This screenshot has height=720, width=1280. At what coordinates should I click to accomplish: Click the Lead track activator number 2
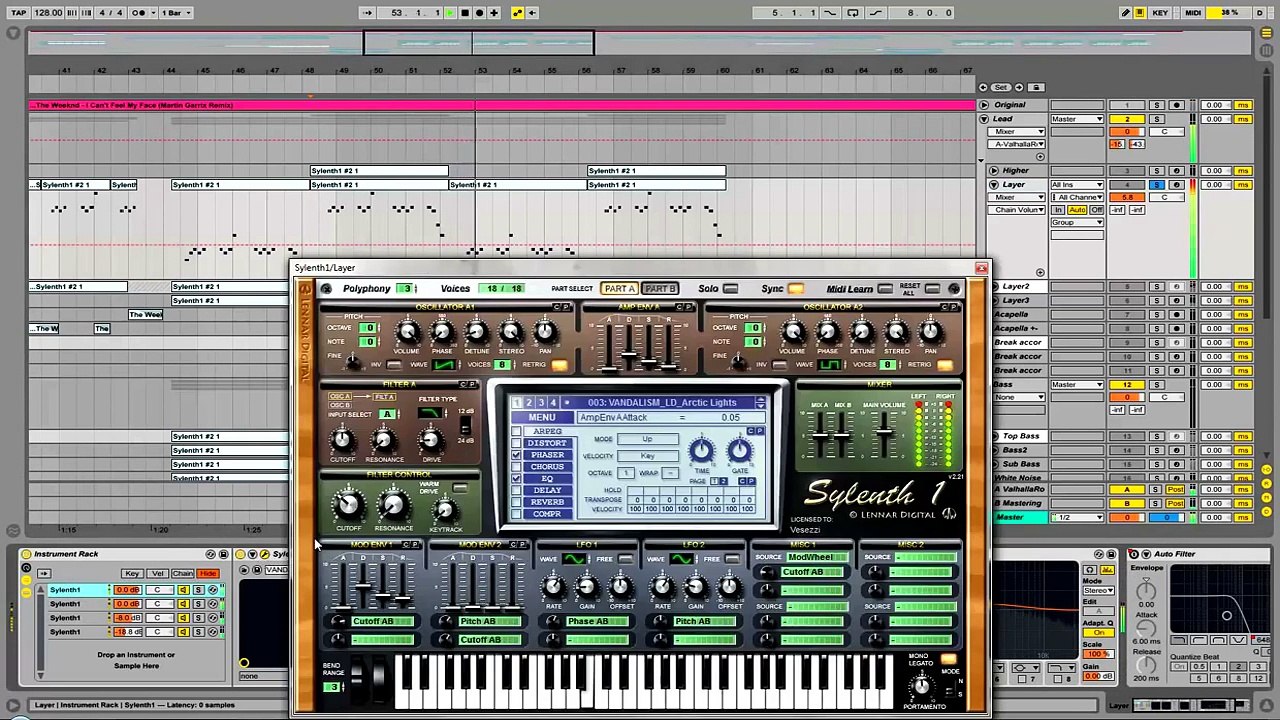pos(1127,119)
